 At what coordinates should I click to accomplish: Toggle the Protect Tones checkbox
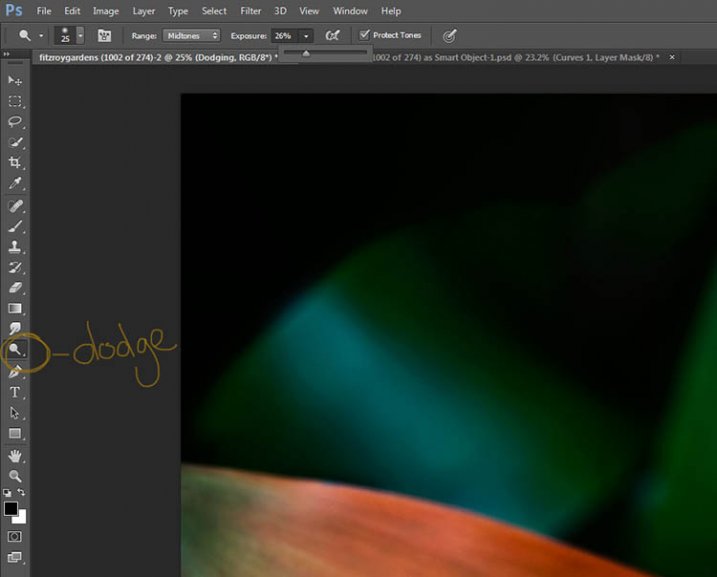tap(364, 35)
